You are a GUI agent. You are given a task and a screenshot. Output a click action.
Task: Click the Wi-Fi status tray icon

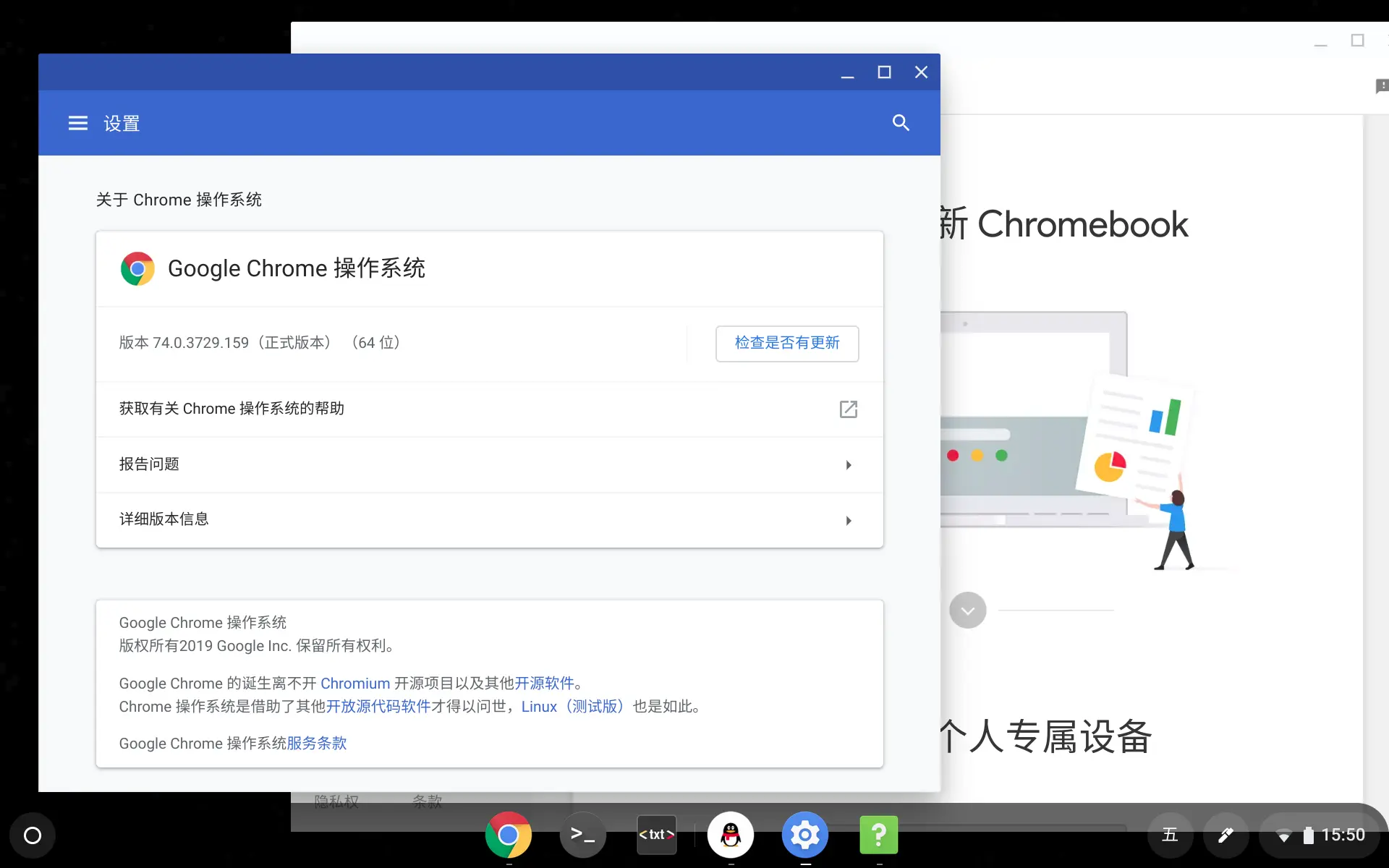[1284, 836]
